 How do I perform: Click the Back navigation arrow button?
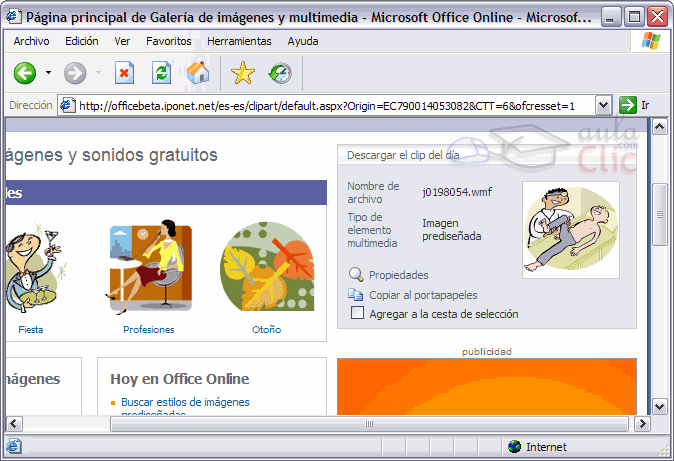click(25, 73)
